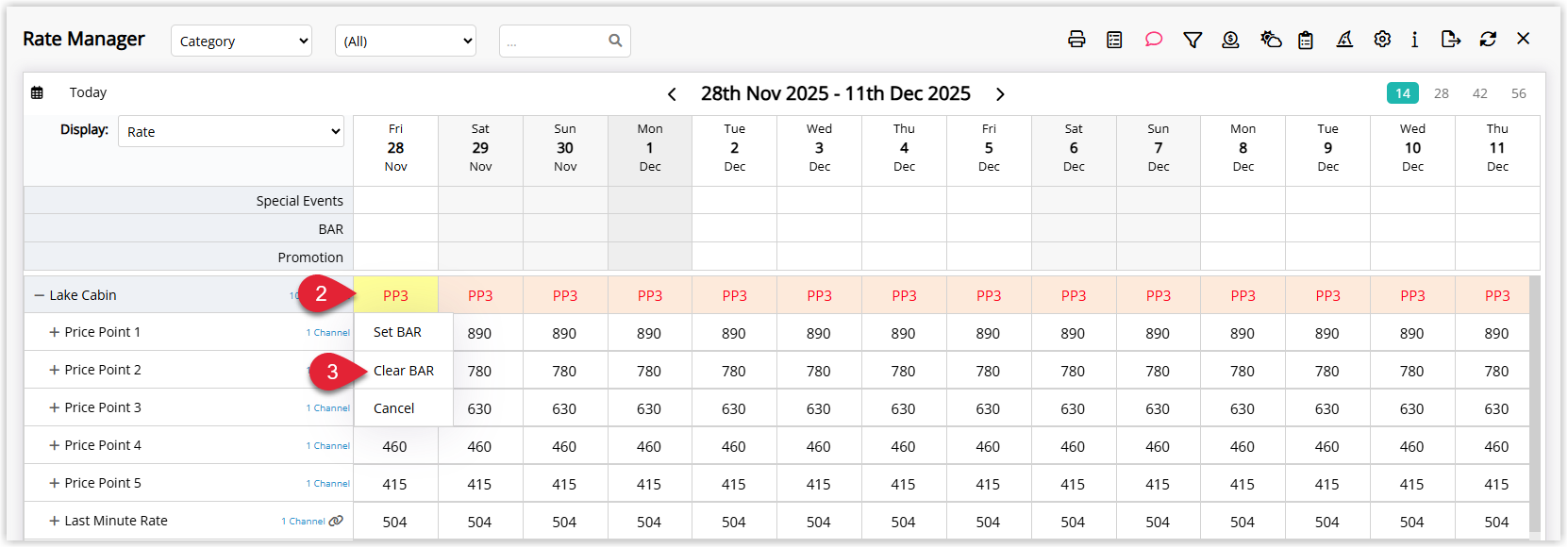
Task: Click 780 for Price Point 2 on Fri 5 Dec
Action: (989, 371)
